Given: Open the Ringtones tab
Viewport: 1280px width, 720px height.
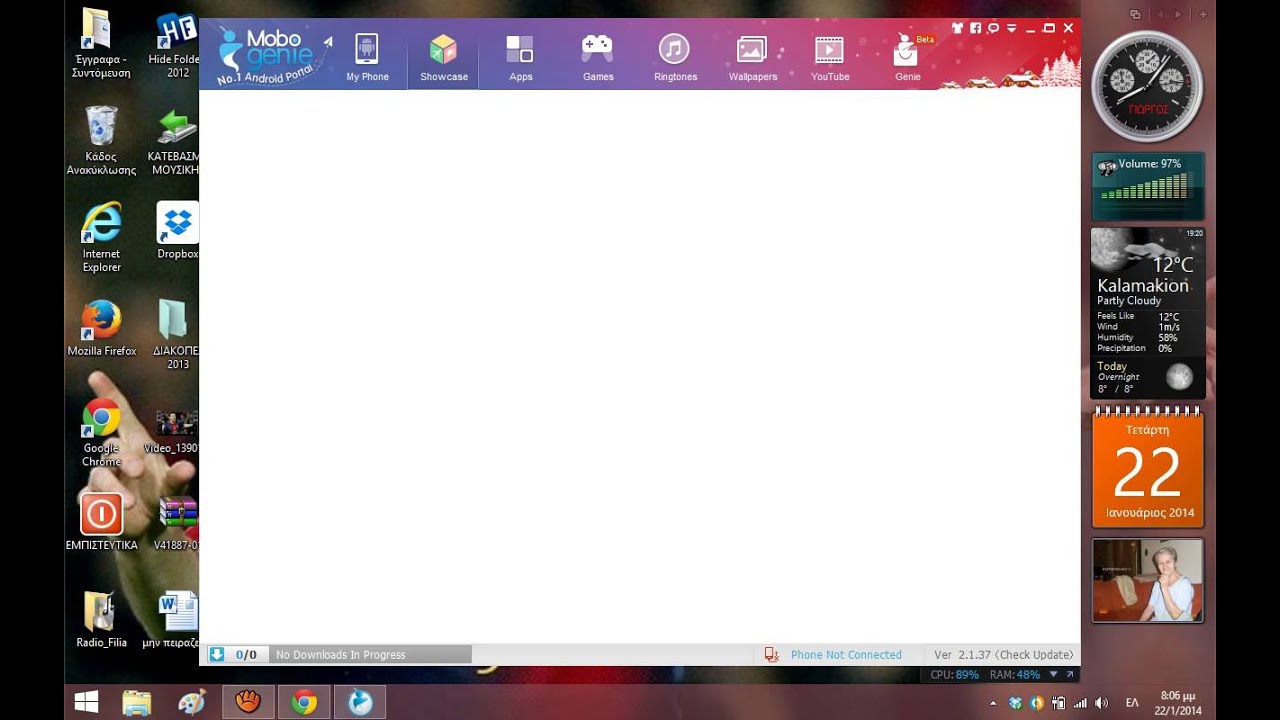Looking at the screenshot, I should pos(675,58).
